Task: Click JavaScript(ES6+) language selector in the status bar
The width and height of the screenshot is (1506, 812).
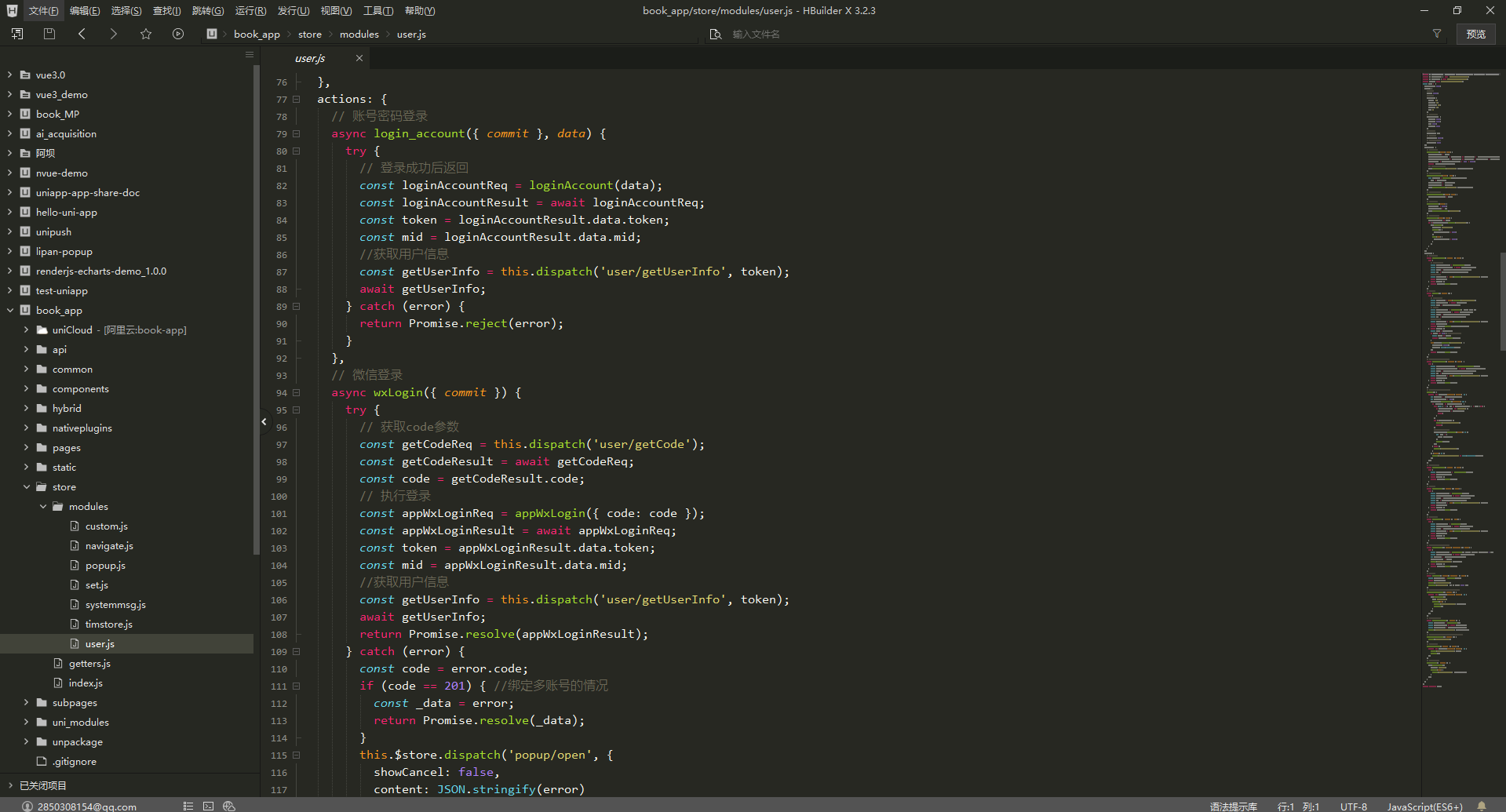Action: pos(1424,807)
